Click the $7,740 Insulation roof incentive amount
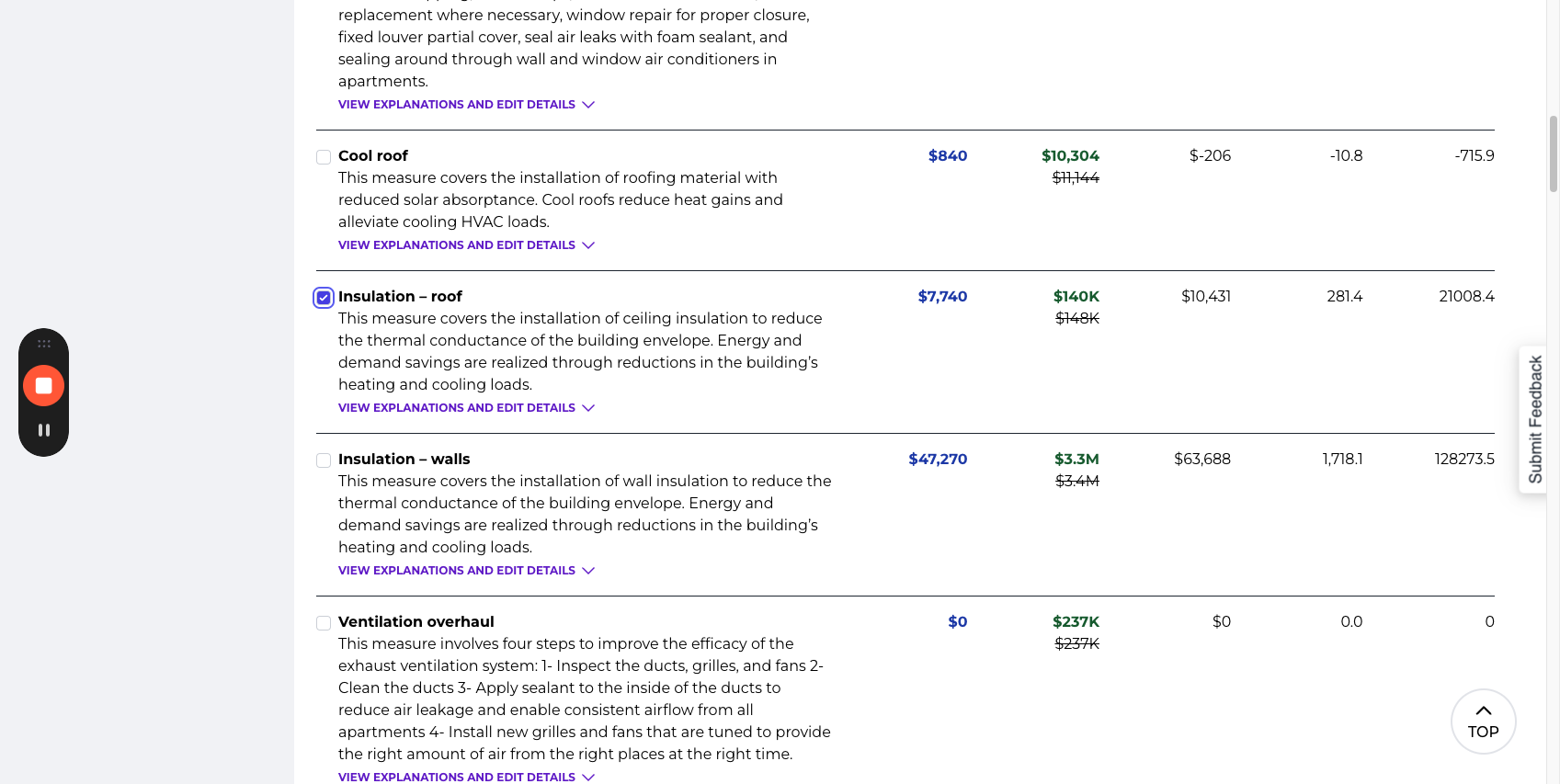This screenshot has height=784, width=1560. click(x=942, y=297)
